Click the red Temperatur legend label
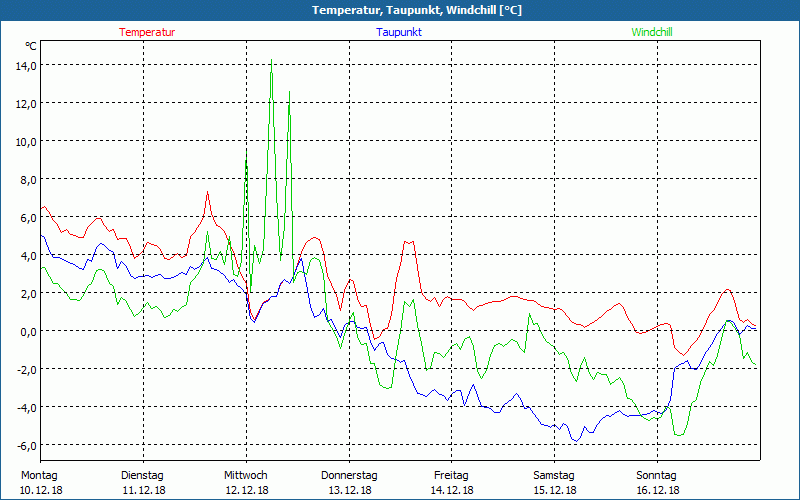This screenshot has height=500, width=800. coord(147,32)
